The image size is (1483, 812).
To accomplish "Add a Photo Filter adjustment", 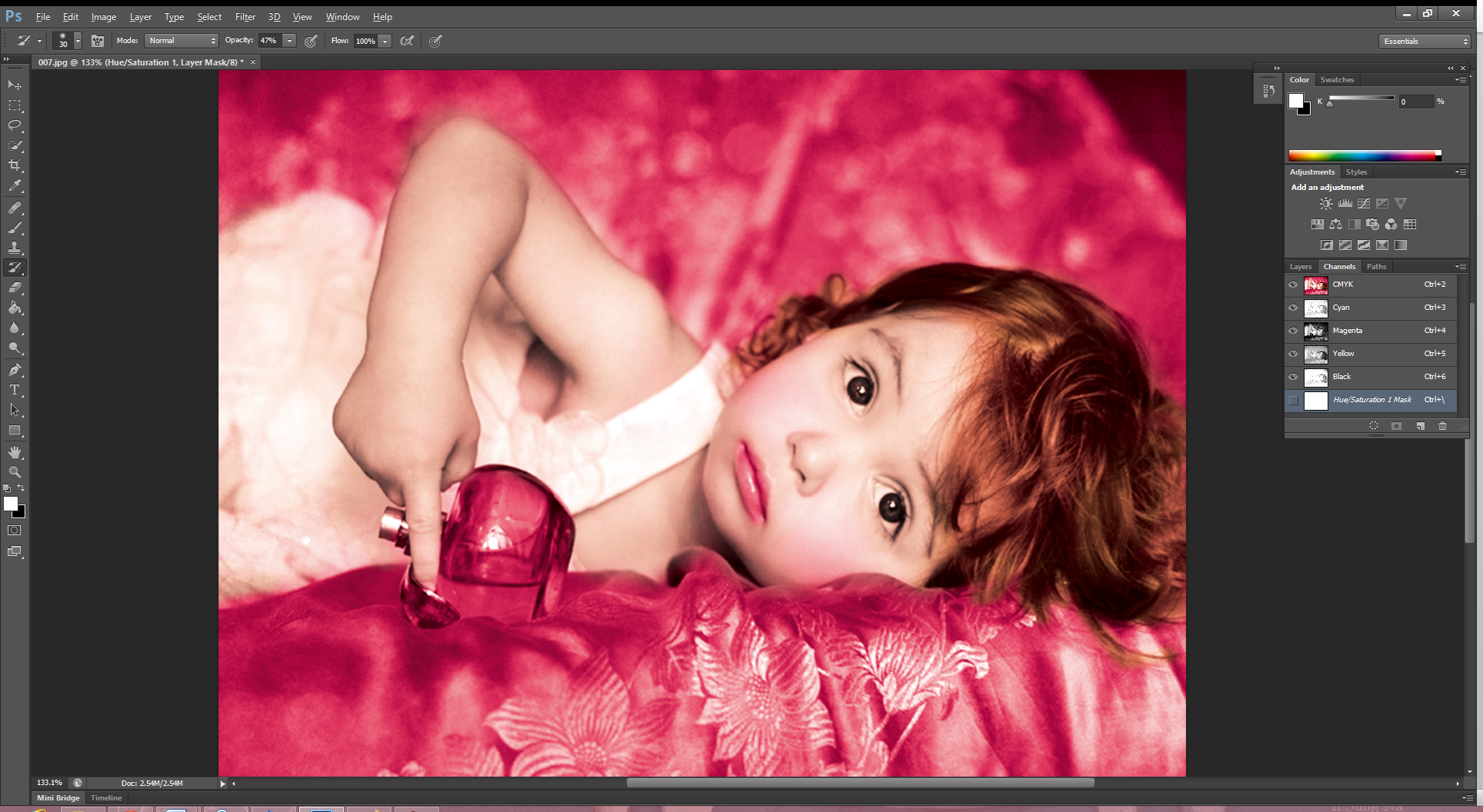I will [1373, 225].
